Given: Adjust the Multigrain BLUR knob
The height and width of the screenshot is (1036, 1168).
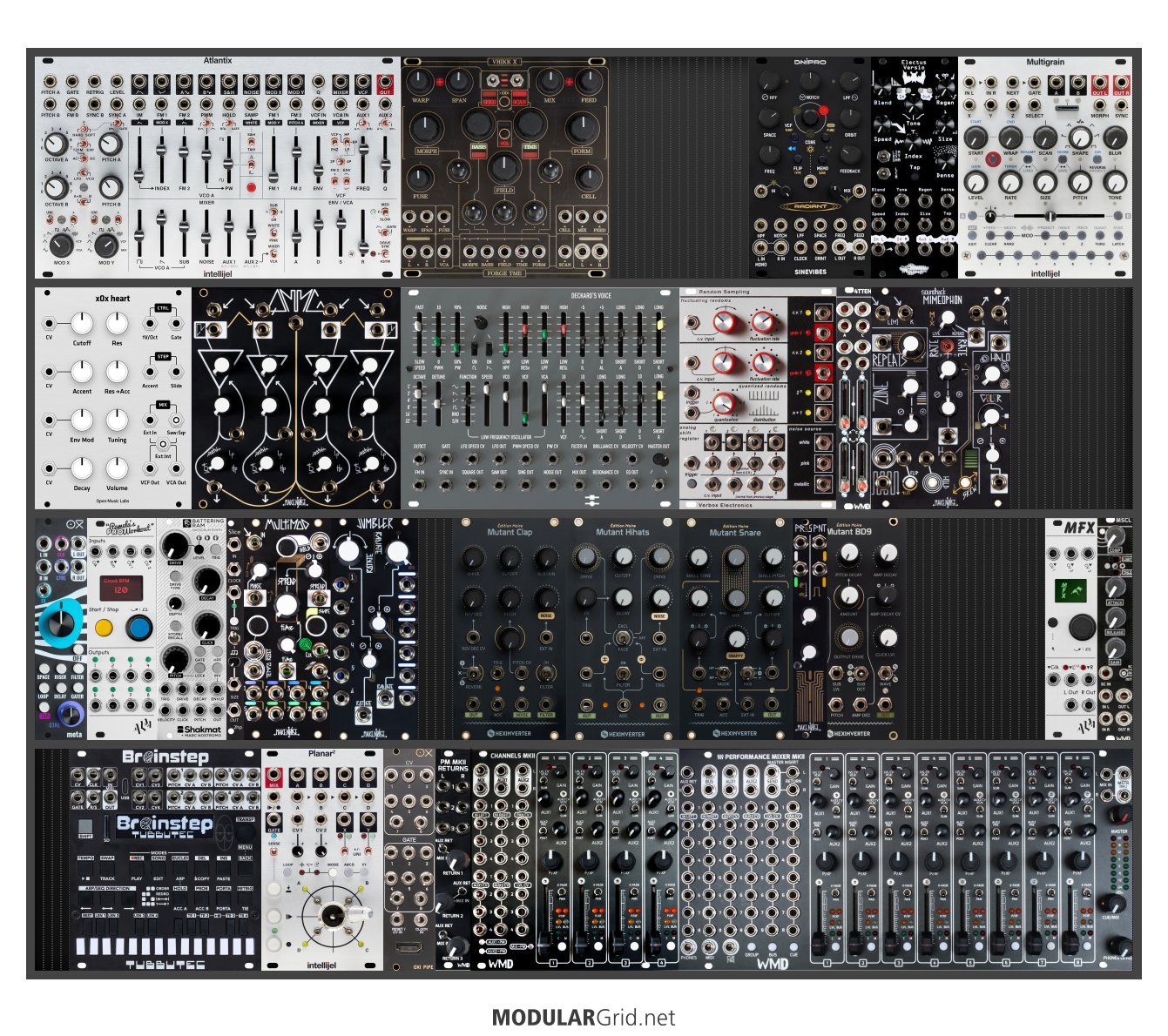Looking at the screenshot, I should [x=1115, y=137].
